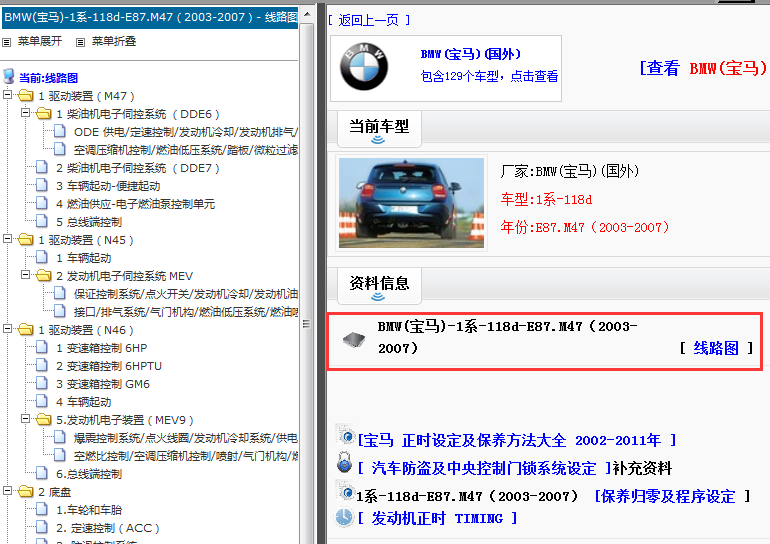This screenshot has width=770, height=544.
Task: Click the gray module icon in 资料信息 row
Action: click(354, 339)
